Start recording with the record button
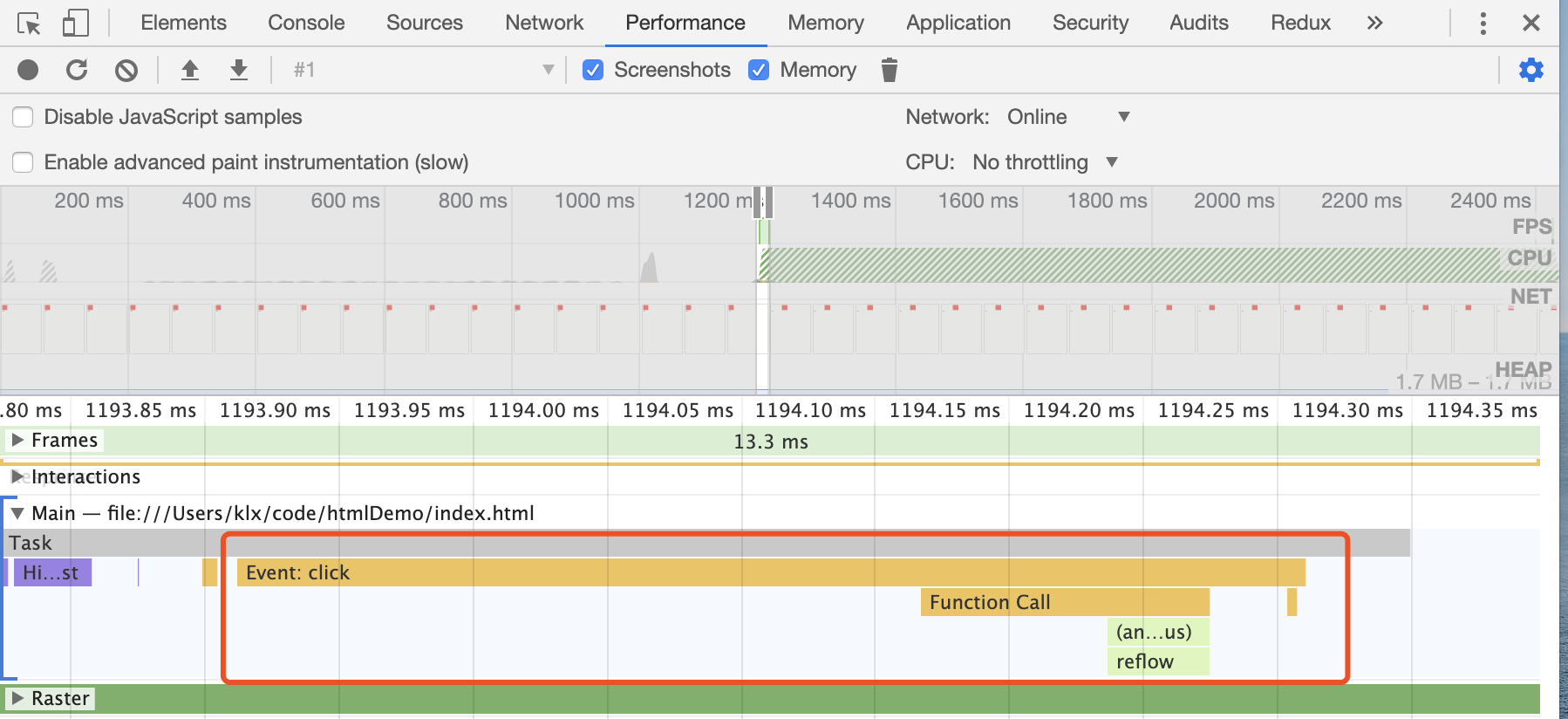 click(28, 70)
